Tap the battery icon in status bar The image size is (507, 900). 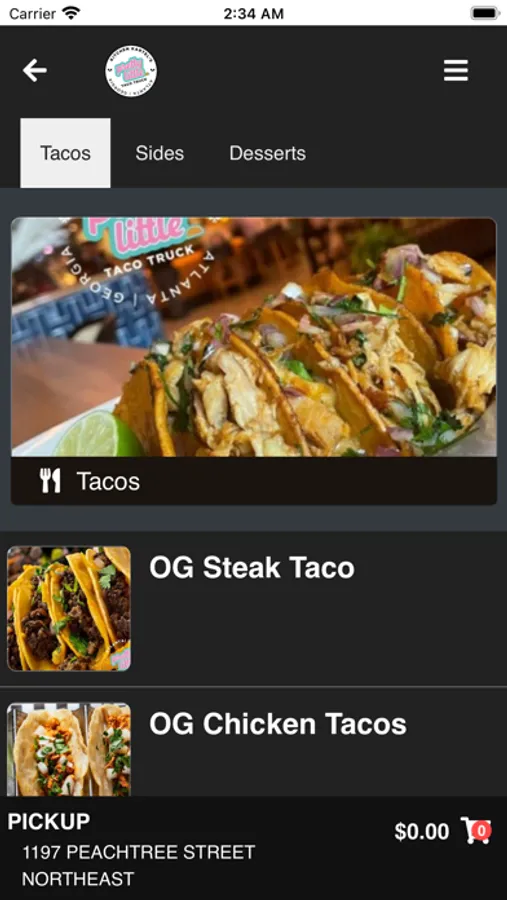coord(485,13)
